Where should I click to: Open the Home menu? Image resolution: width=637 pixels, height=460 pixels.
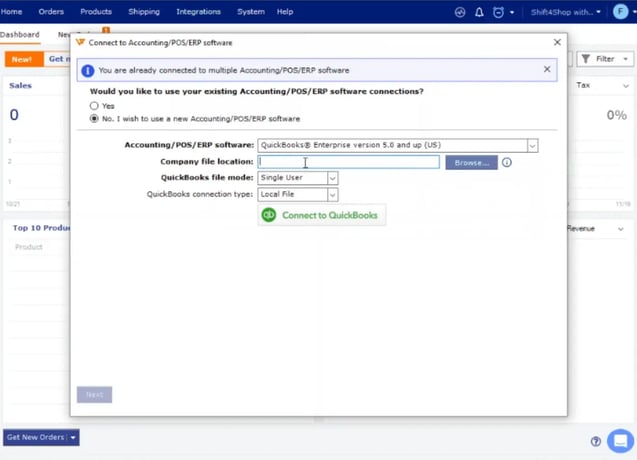[11, 12]
